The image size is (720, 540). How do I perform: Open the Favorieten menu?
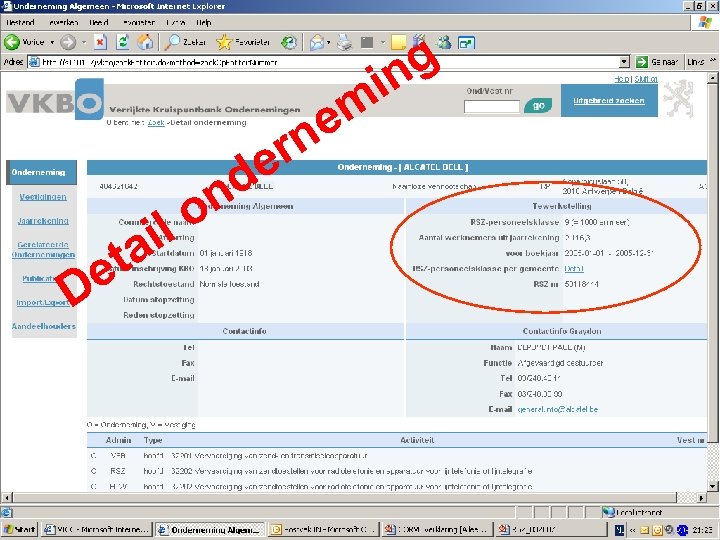139,22
